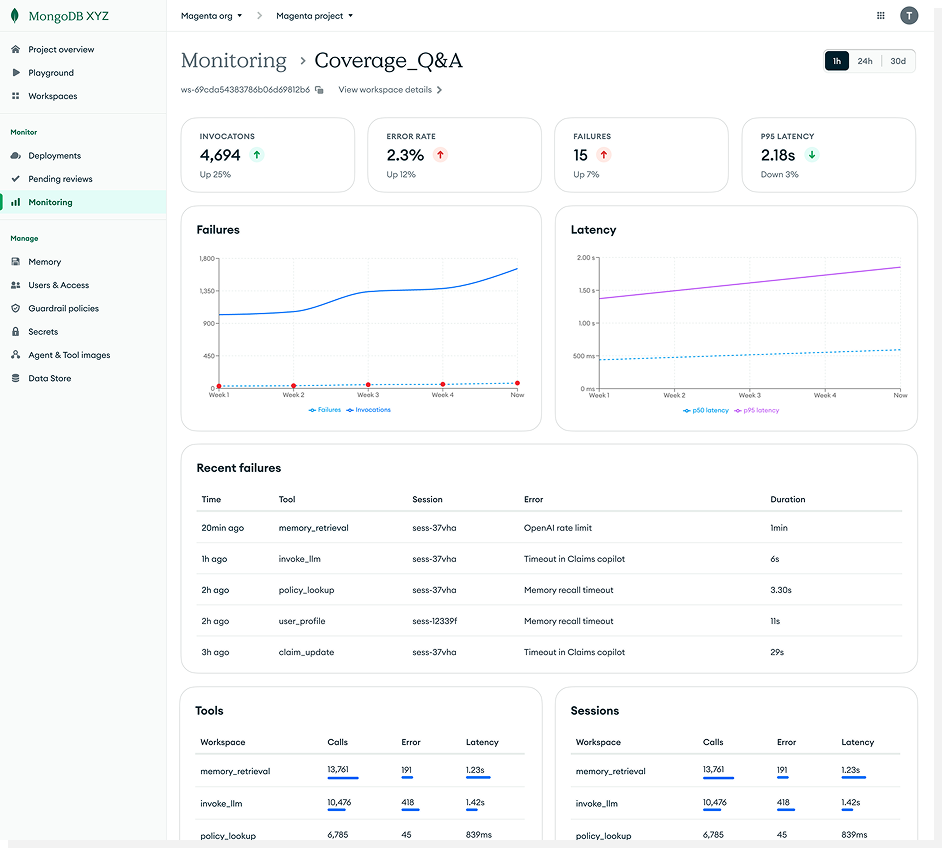The height and width of the screenshot is (848, 942).
Task: Click the green down arrow beside P95 Latency
Action: point(812,155)
